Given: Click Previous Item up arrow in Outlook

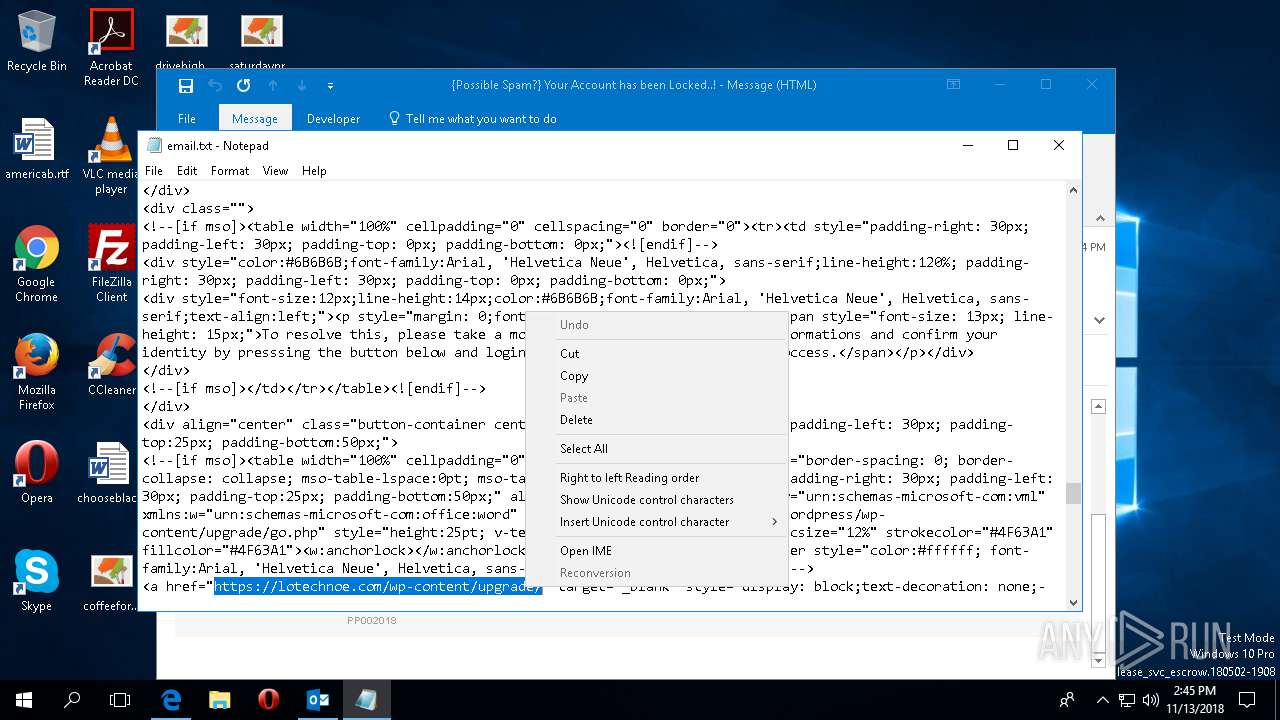Looking at the screenshot, I should click(273, 86).
